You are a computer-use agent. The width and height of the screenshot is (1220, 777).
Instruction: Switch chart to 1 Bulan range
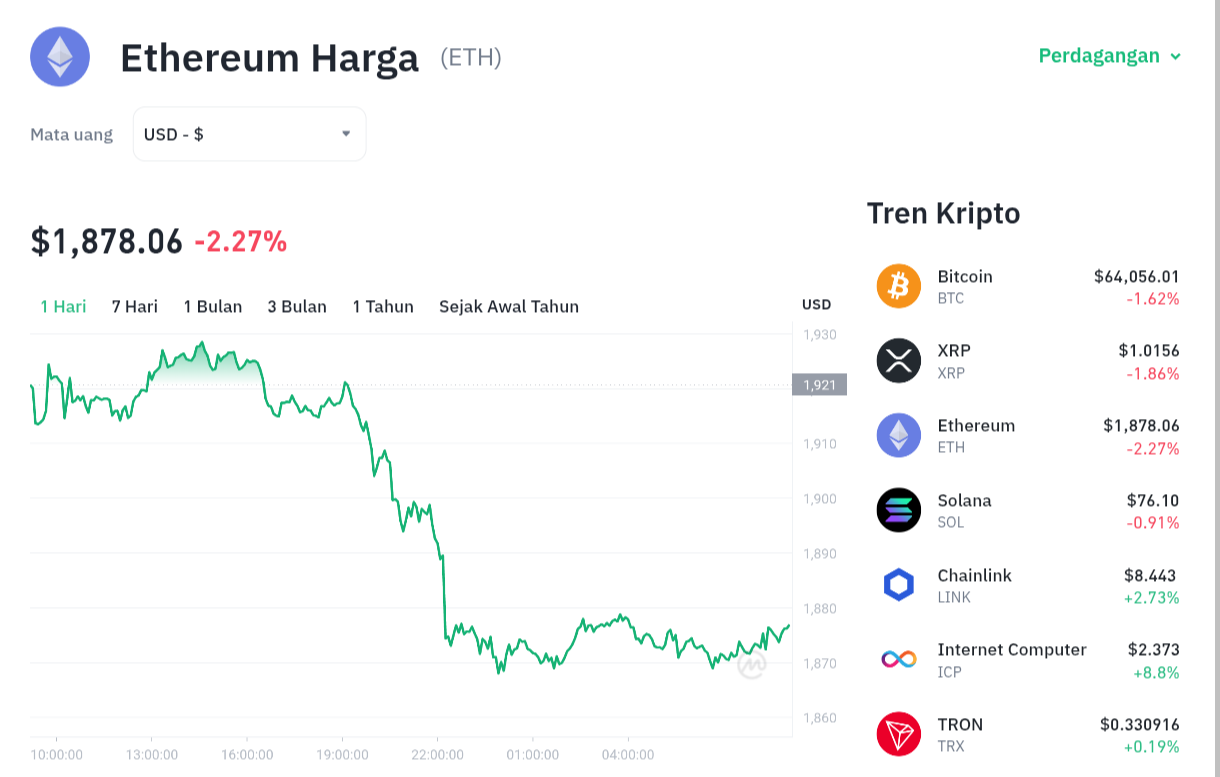click(x=213, y=306)
